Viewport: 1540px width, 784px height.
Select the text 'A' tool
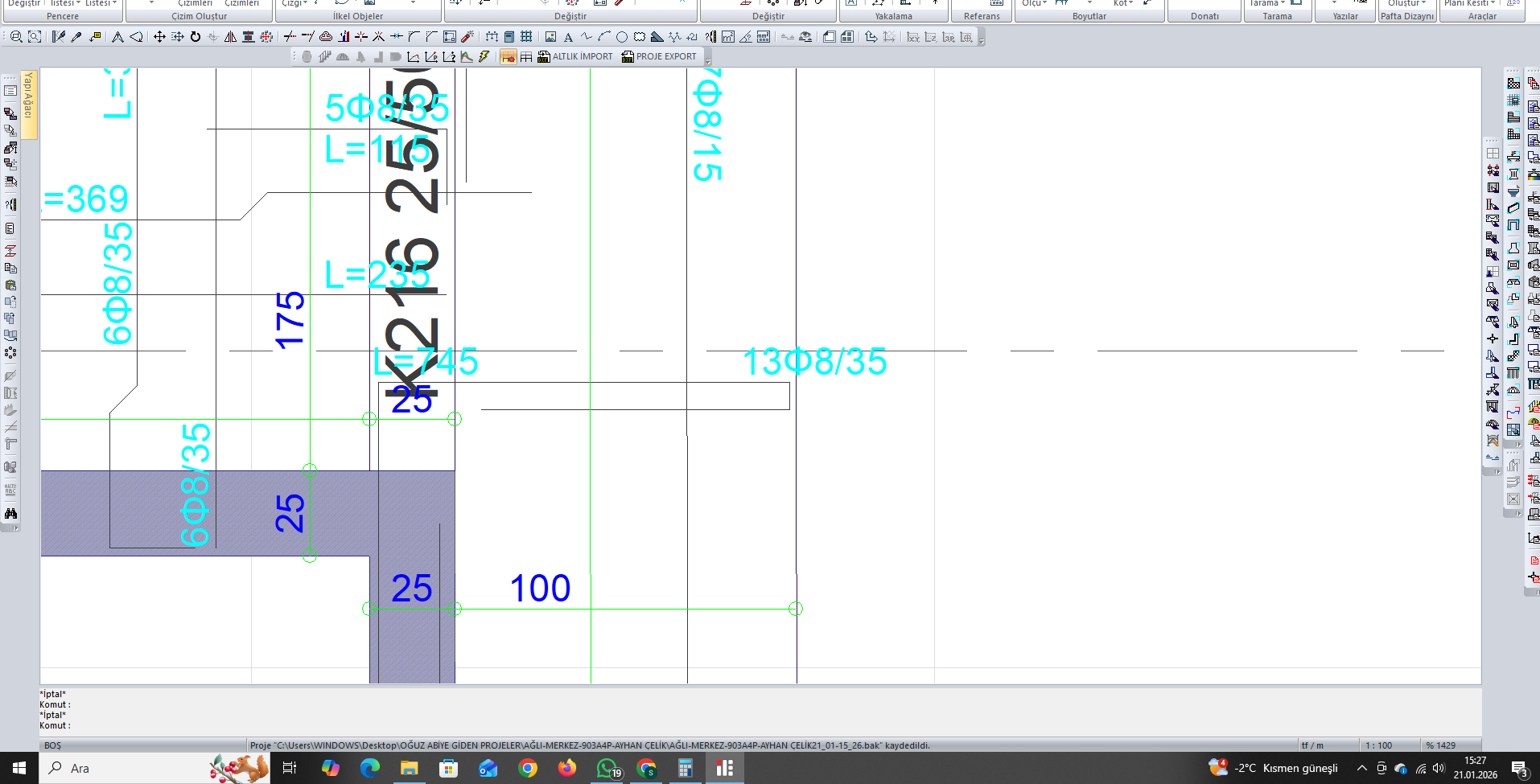tap(568, 37)
